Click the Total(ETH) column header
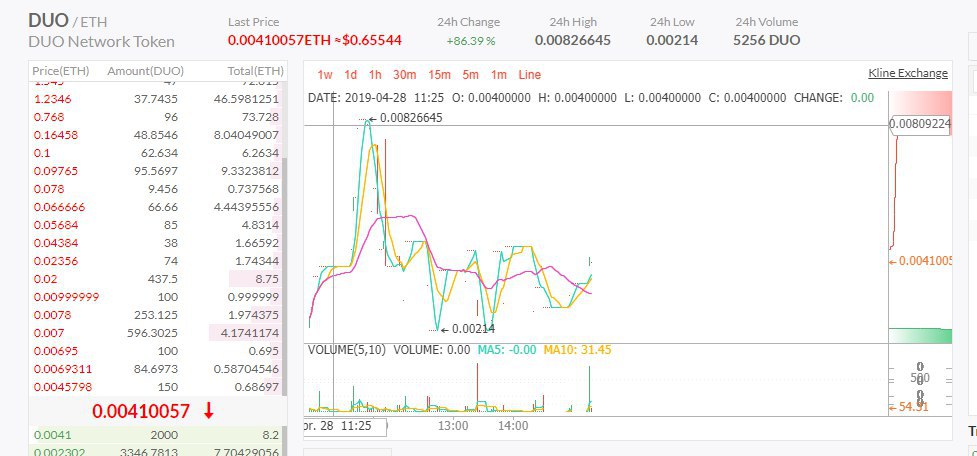 click(255, 71)
